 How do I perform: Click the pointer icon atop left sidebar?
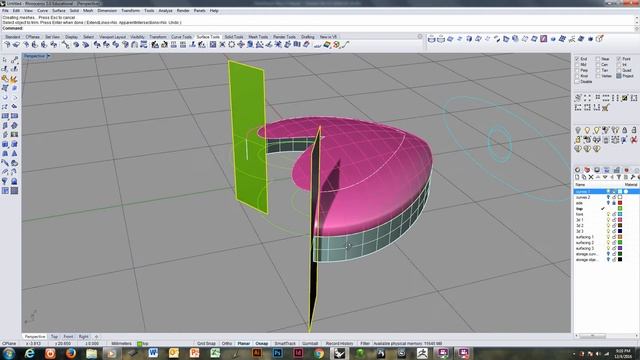(5, 60)
